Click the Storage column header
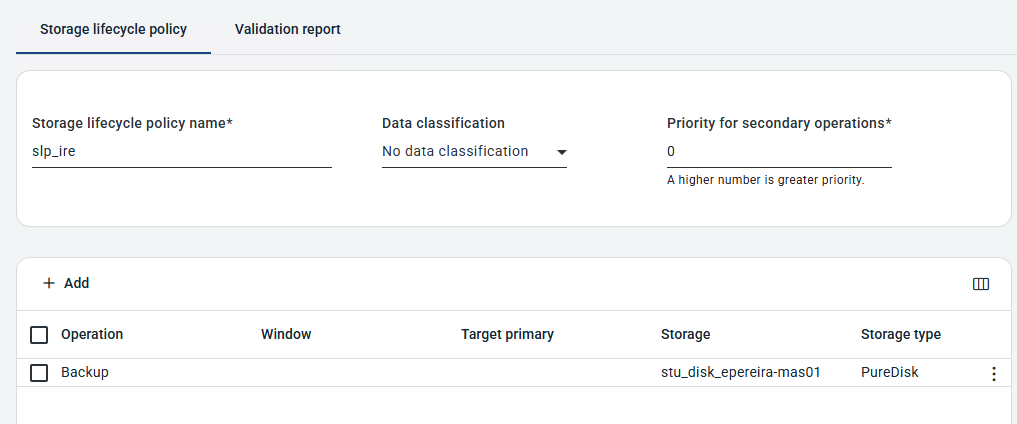1017x424 pixels. tap(685, 334)
